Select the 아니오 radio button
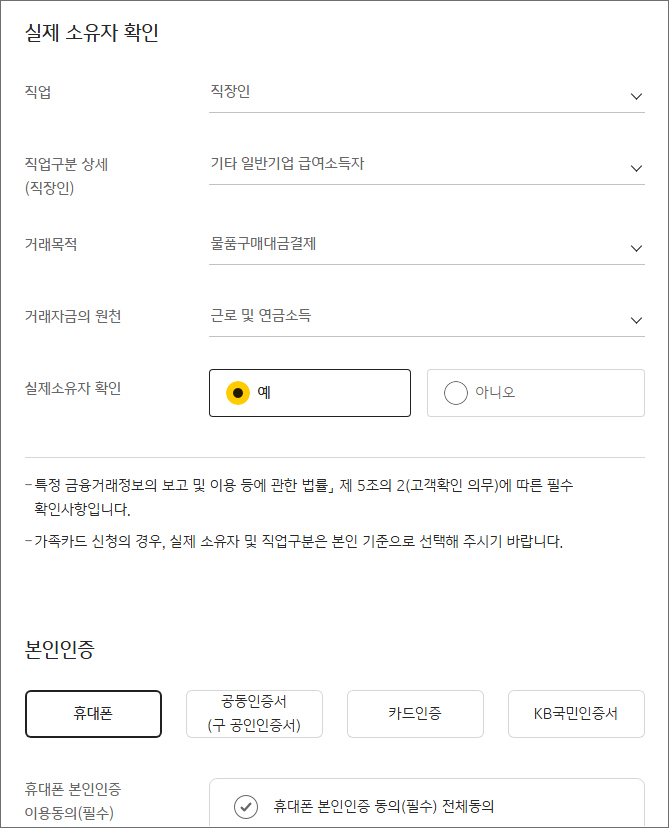Viewport: 669px width, 828px height. point(456,393)
